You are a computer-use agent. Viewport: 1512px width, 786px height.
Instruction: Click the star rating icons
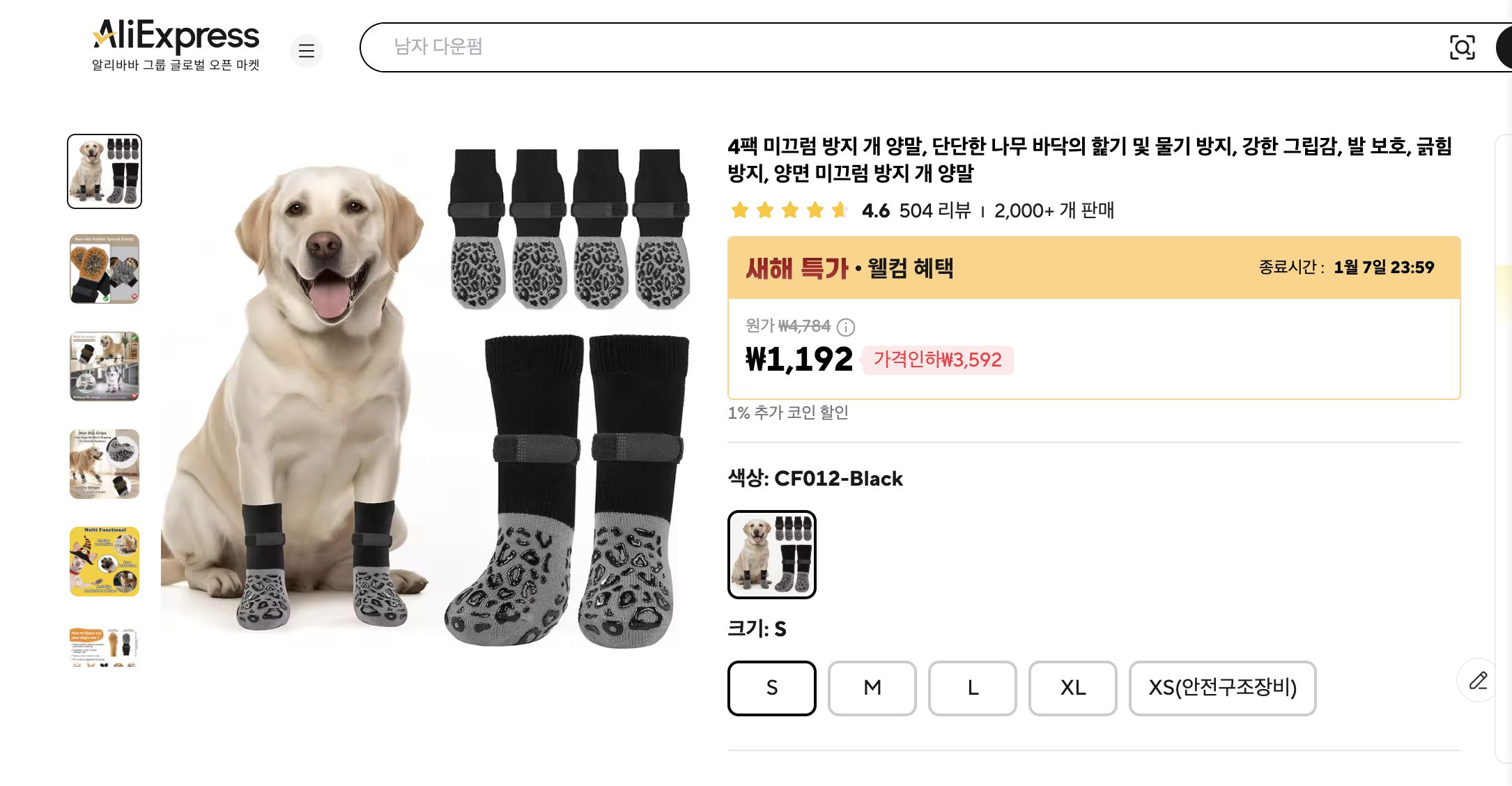(x=787, y=210)
